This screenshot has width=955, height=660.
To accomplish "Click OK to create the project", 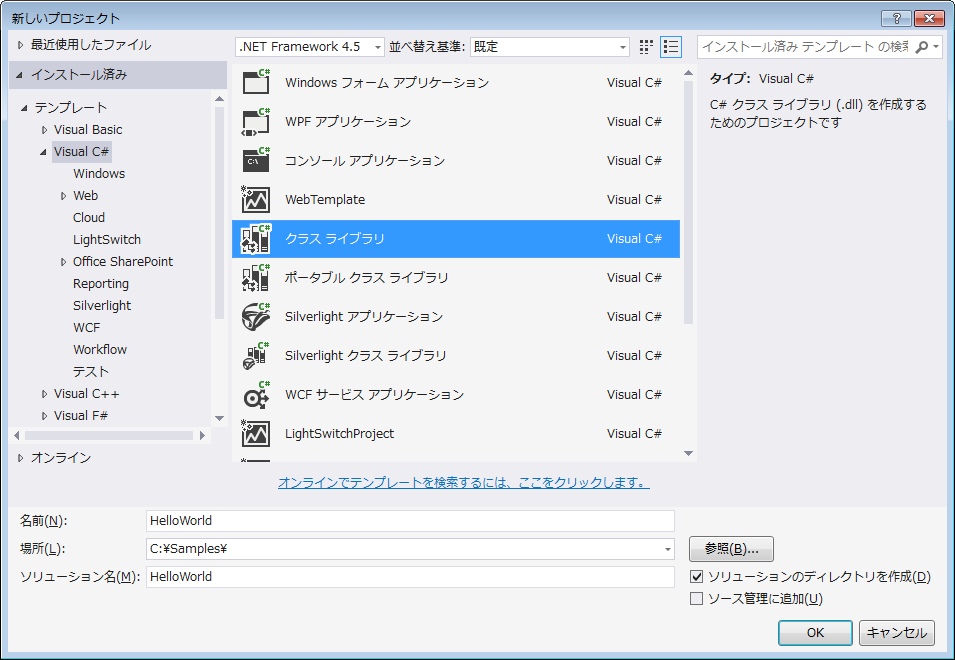I will coord(815,633).
